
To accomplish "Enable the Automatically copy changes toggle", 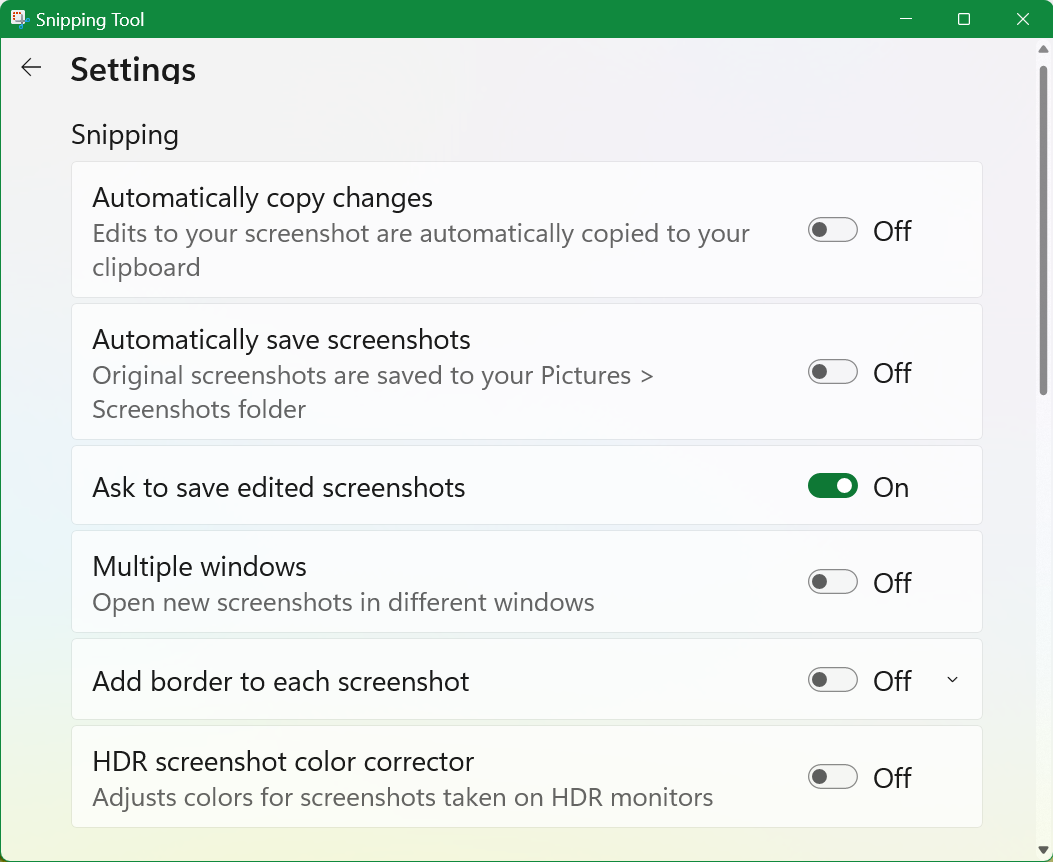I will pyautogui.click(x=832, y=230).
